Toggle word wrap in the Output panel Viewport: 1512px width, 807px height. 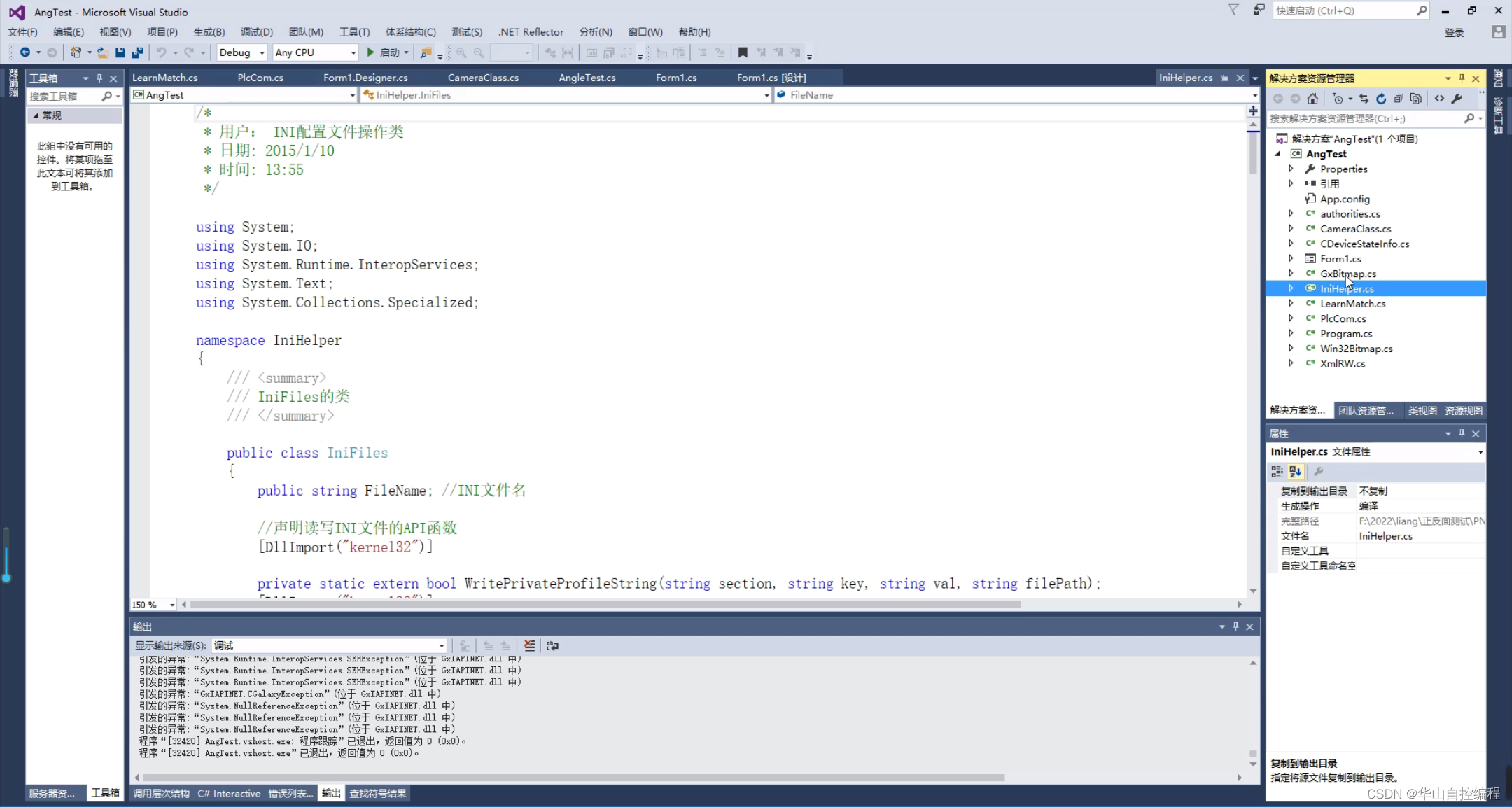point(552,646)
